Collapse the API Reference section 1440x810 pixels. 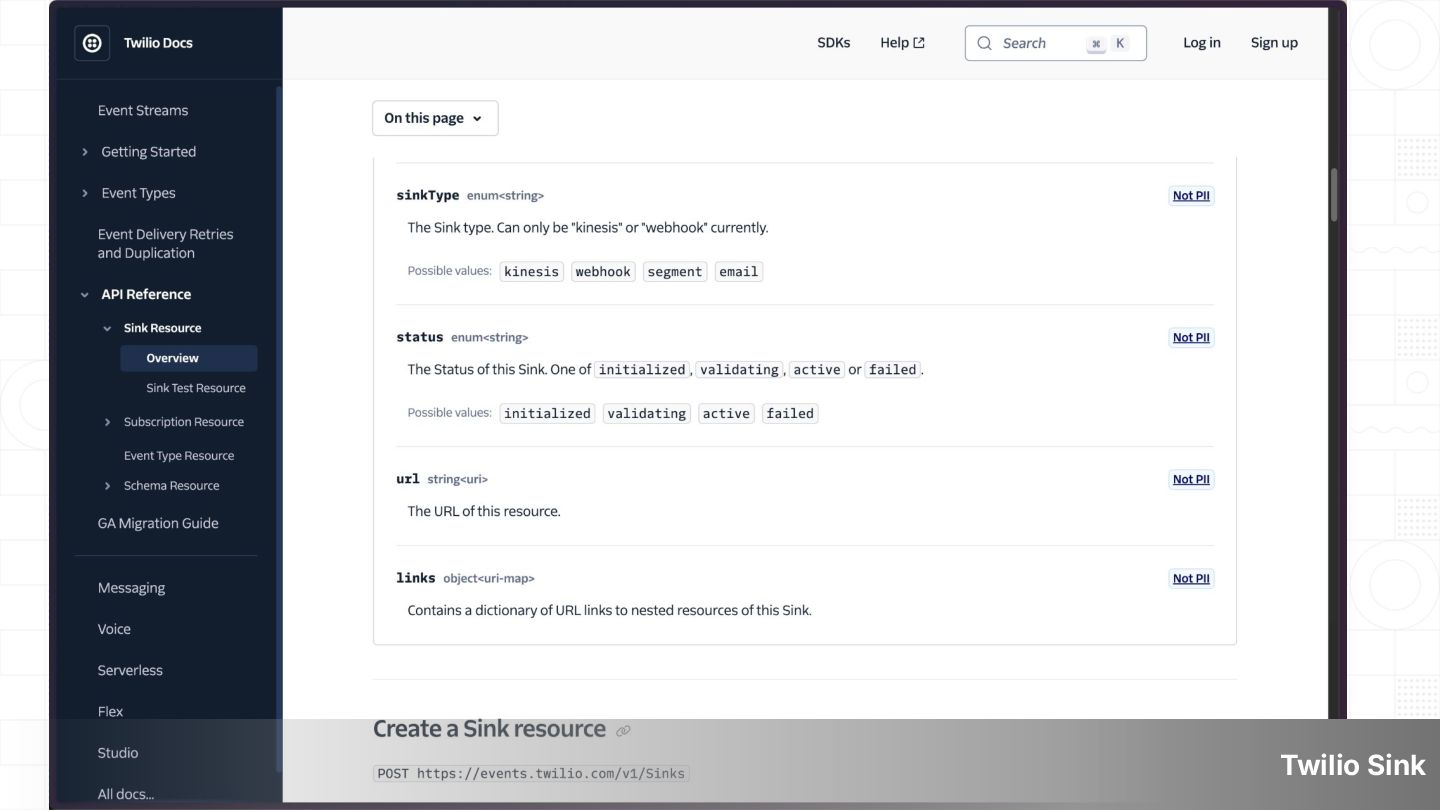pyautogui.click(x=85, y=295)
